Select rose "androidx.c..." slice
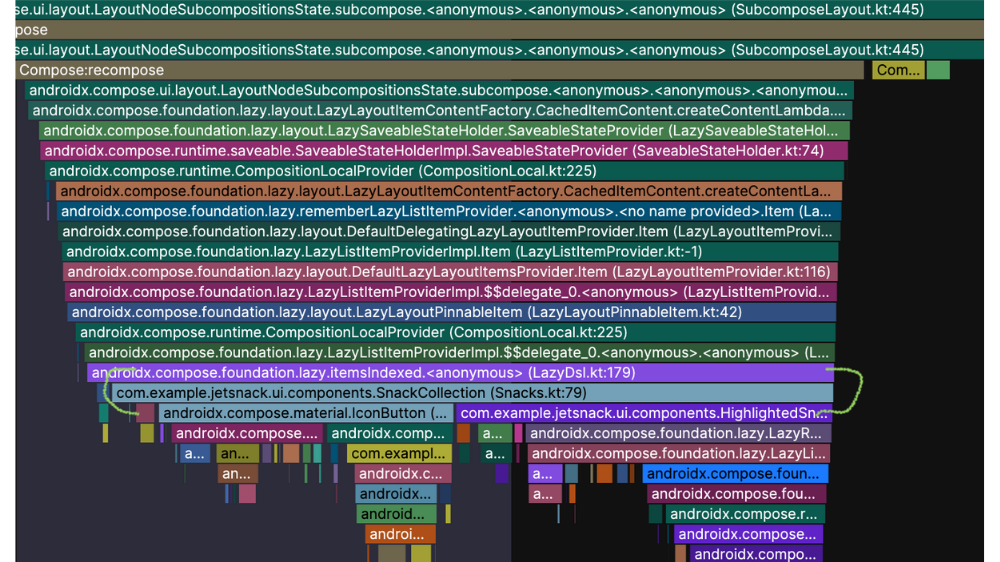1000x562 pixels. (x=403, y=474)
